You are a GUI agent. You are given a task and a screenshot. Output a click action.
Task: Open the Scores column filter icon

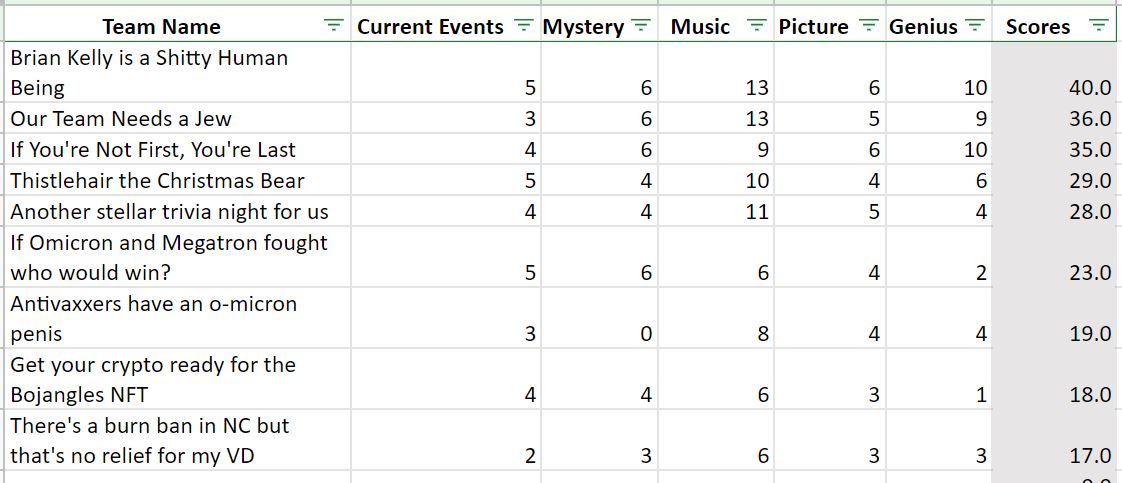pyautogui.click(x=1098, y=26)
